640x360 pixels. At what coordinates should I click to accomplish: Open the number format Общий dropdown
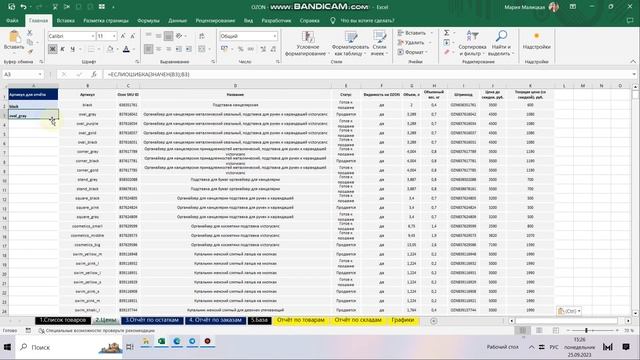point(275,36)
